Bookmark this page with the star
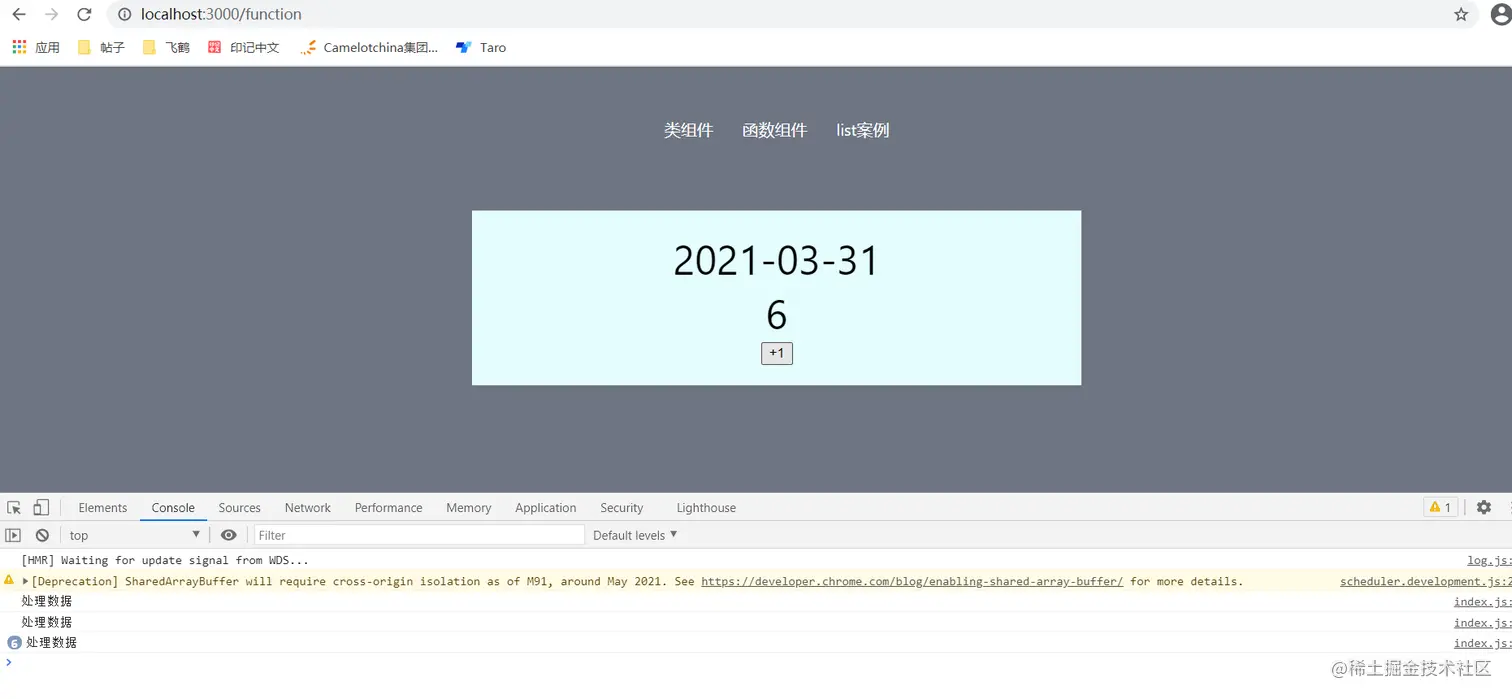This screenshot has height=699, width=1512. [1461, 14]
